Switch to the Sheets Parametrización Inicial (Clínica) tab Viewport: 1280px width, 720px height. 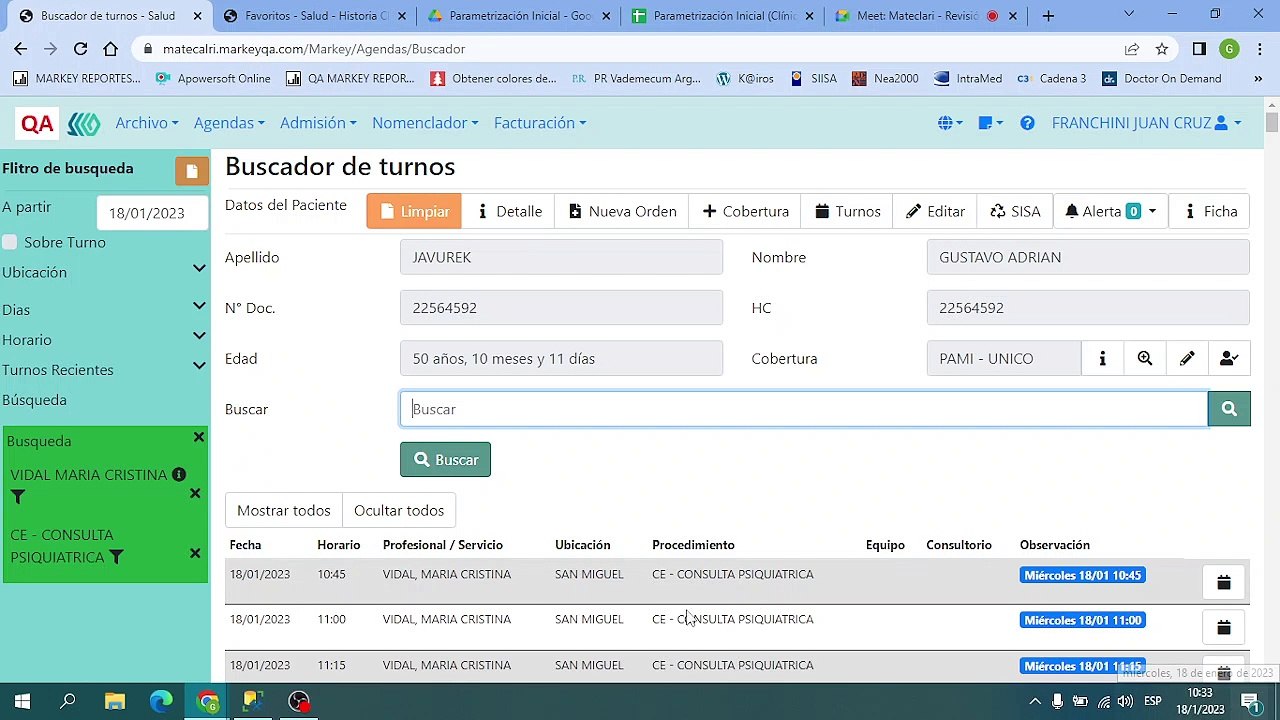(x=722, y=16)
